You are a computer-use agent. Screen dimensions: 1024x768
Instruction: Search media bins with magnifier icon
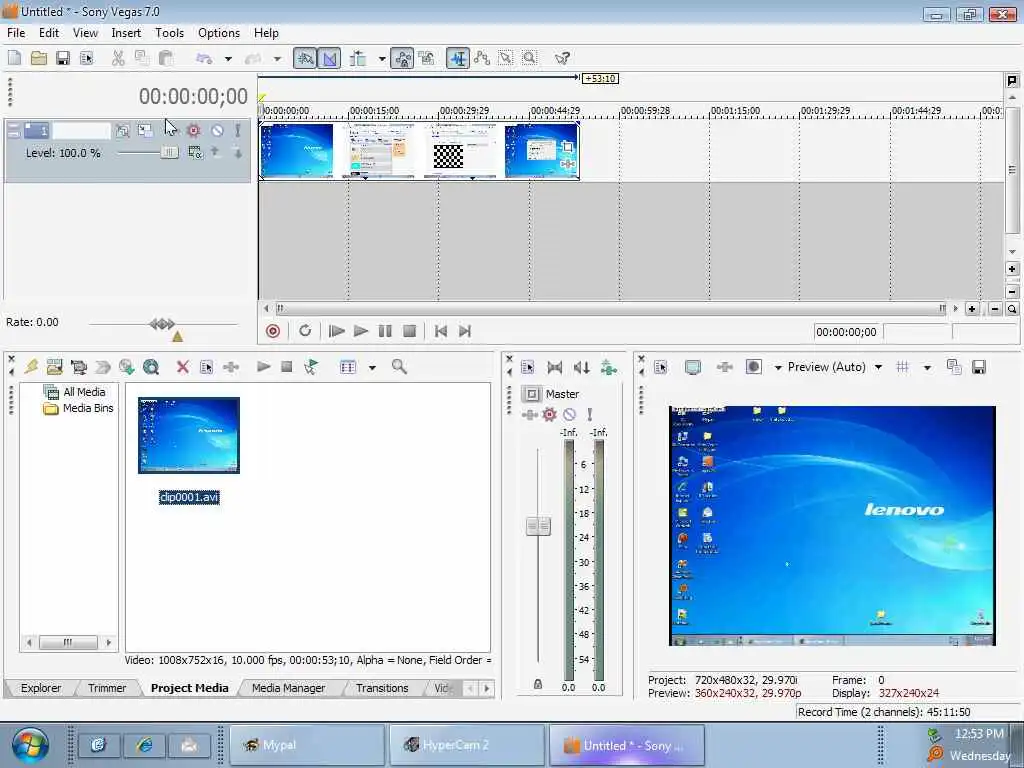pyautogui.click(x=399, y=367)
